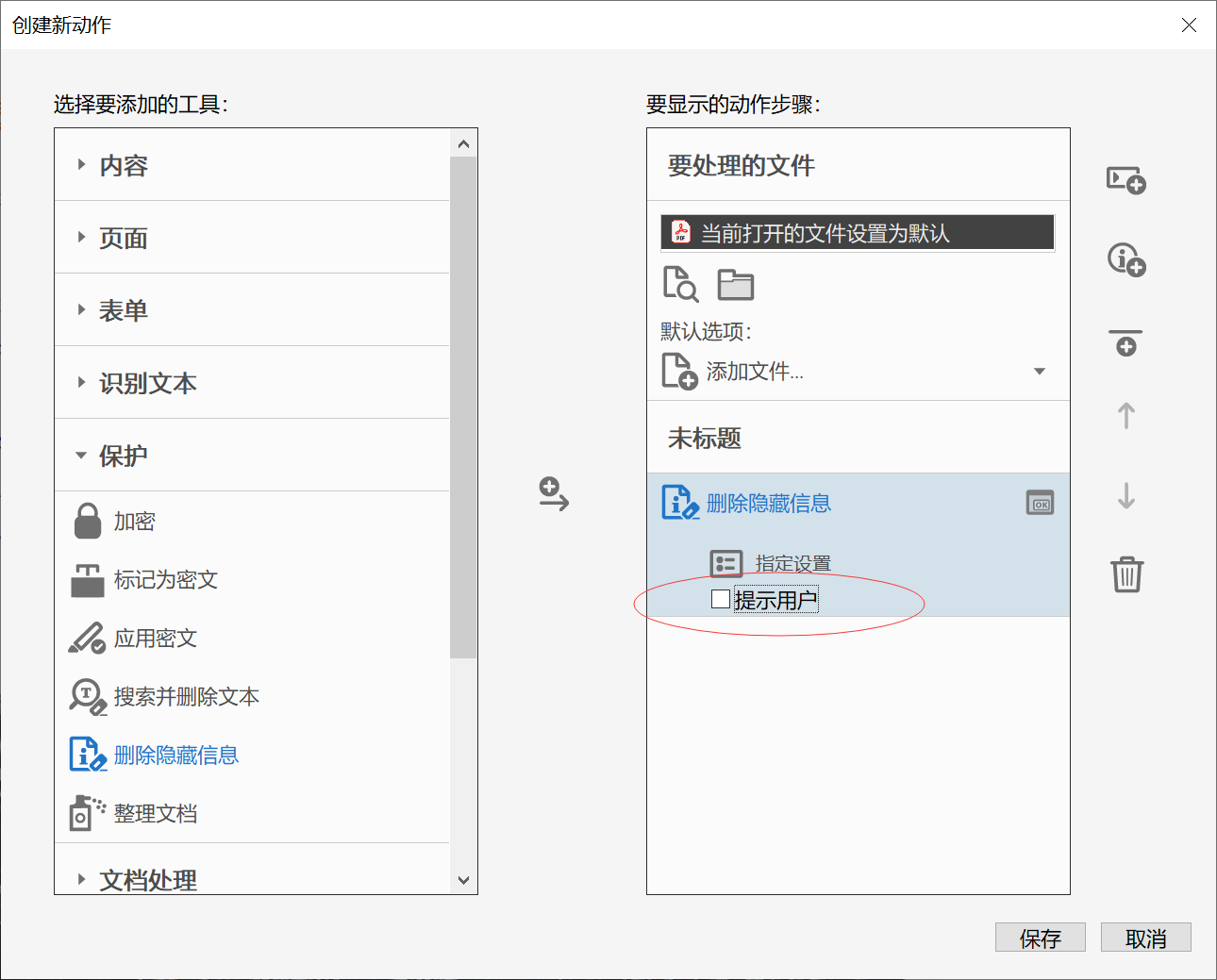
Task: Expand the 识别文本 tool category
Action: coord(81,382)
